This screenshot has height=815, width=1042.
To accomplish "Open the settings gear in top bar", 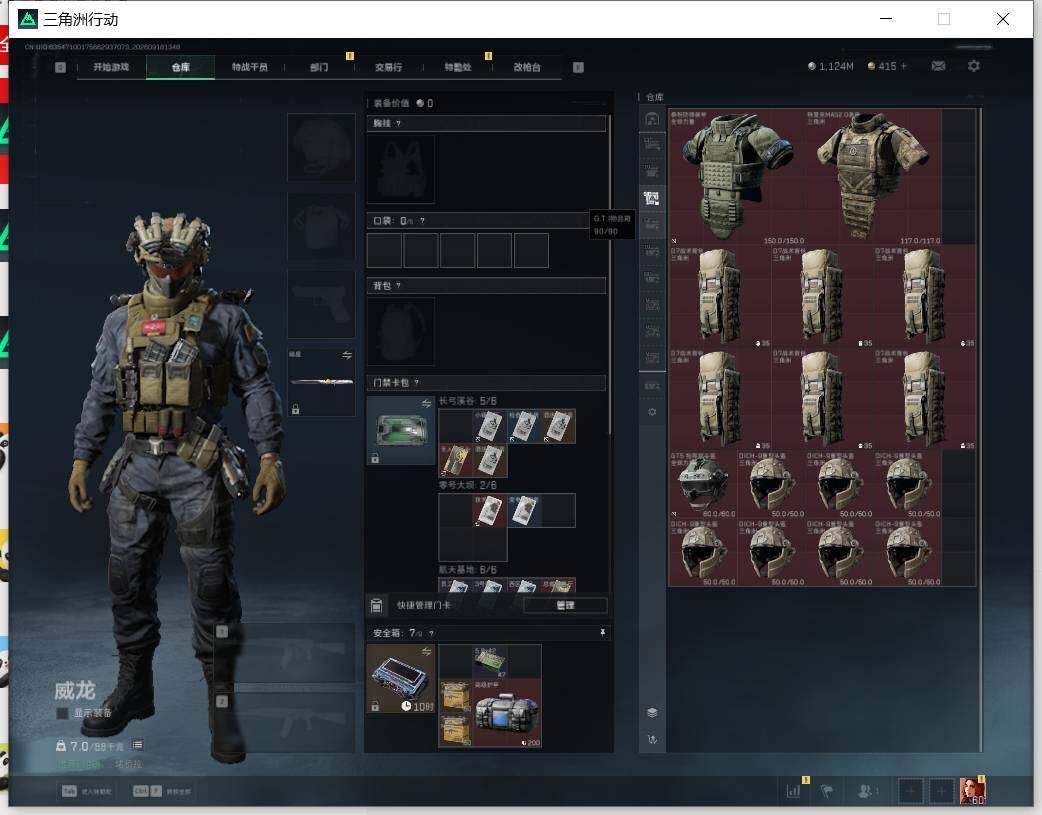I will pyautogui.click(x=974, y=66).
